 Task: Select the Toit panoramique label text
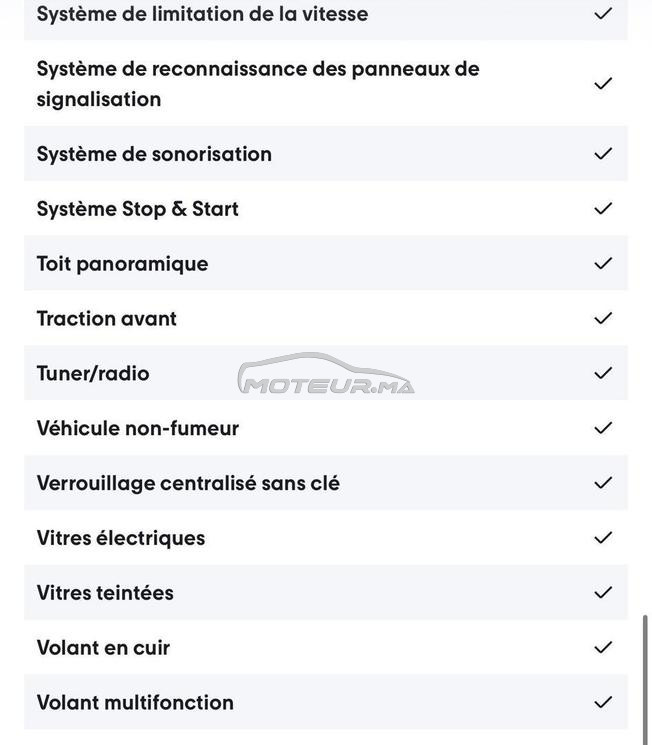coord(123,264)
